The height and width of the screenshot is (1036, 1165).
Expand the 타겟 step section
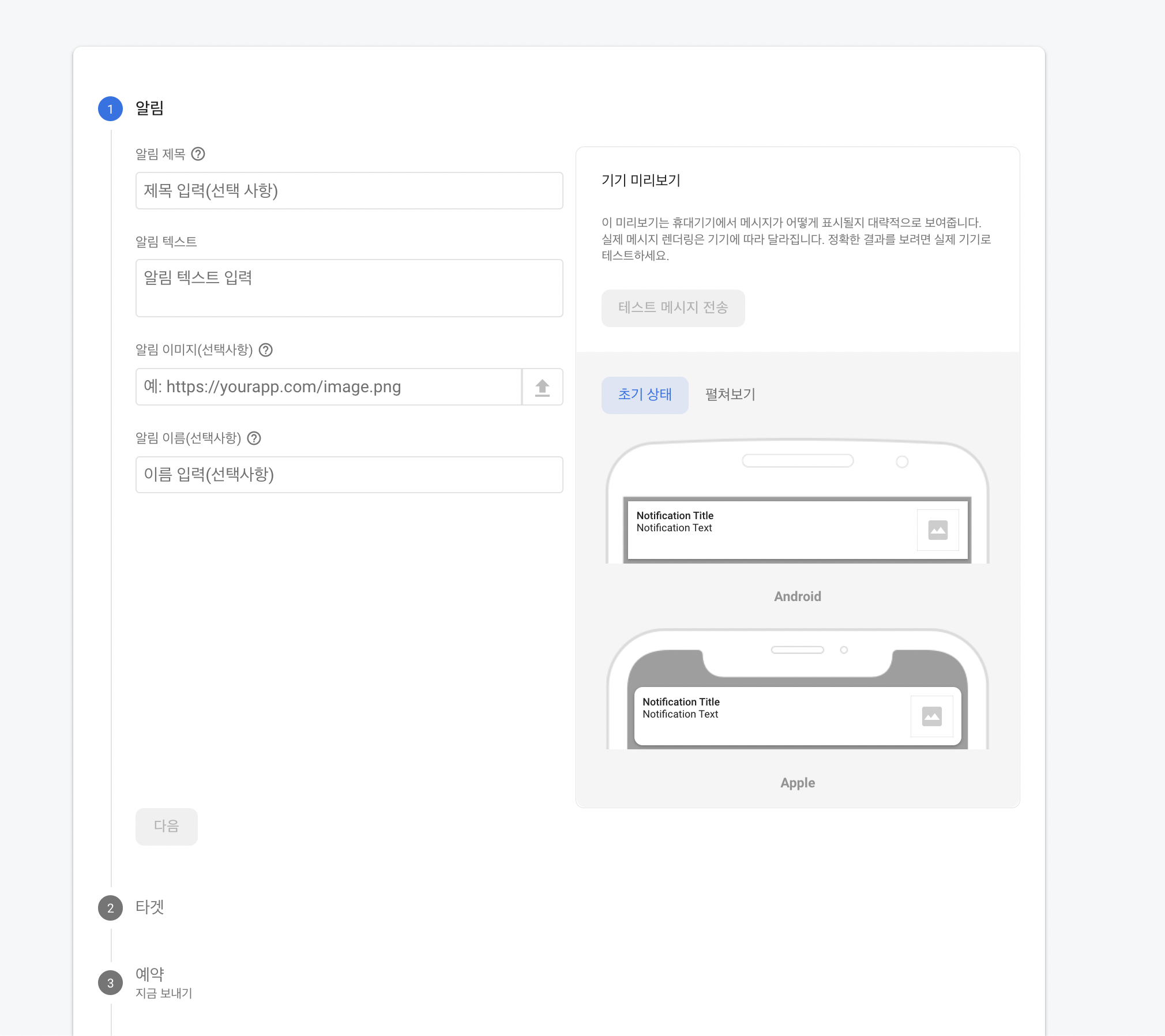[x=150, y=907]
